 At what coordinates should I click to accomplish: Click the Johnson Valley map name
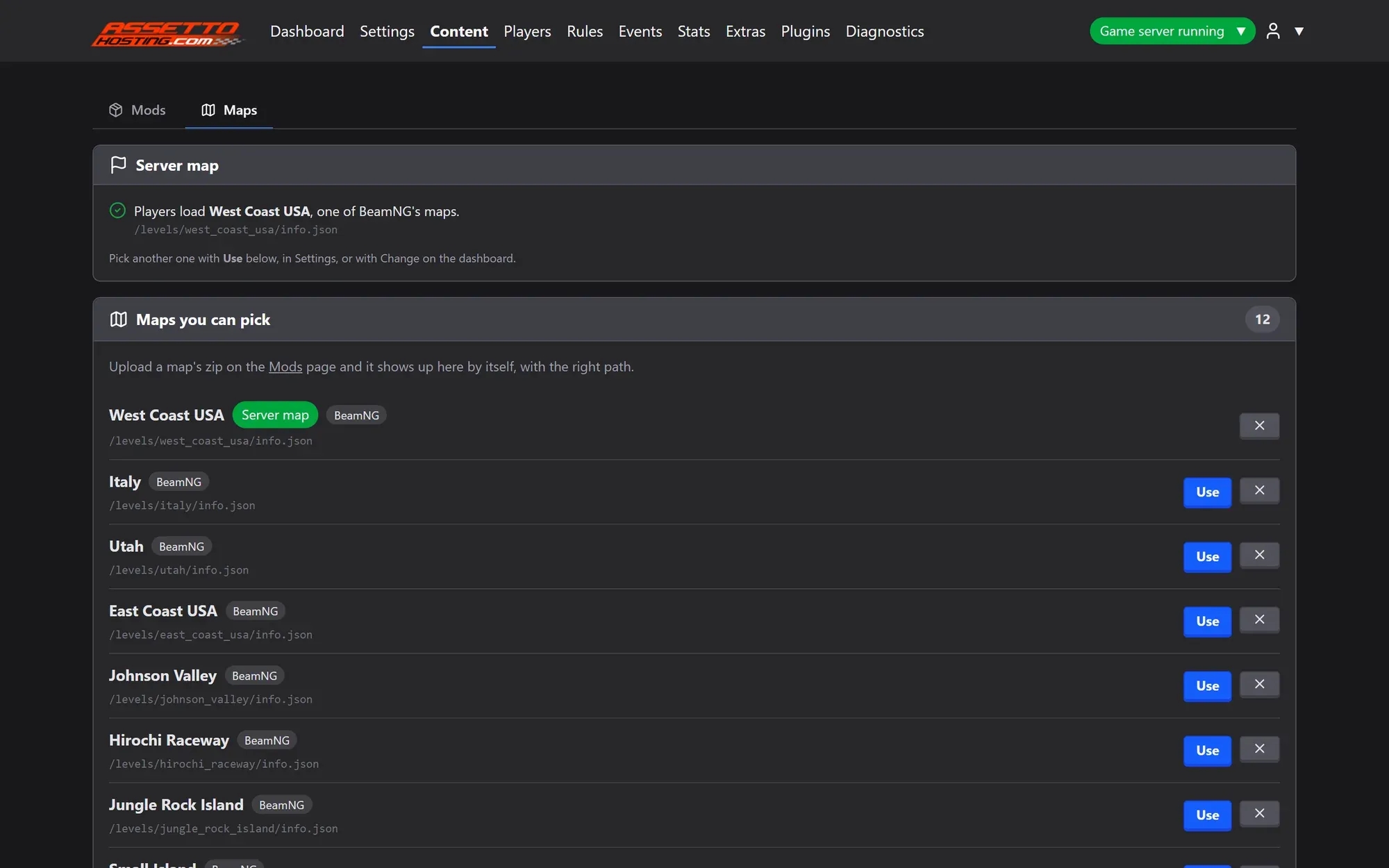pos(163,676)
